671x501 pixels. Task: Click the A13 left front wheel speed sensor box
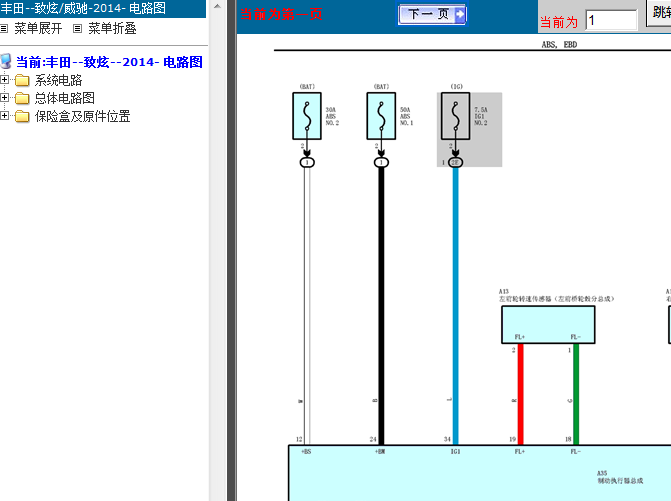coord(548,324)
